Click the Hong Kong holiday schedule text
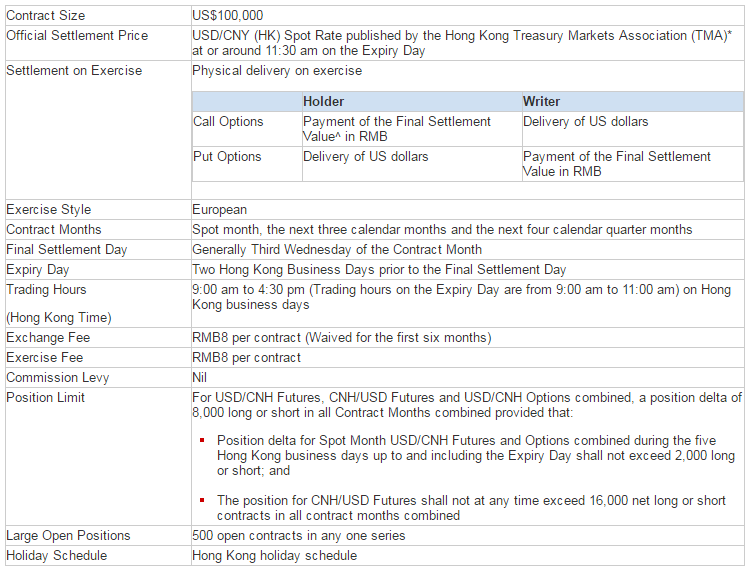Image resolution: width=752 pixels, height=574 pixels. coord(274,556)
